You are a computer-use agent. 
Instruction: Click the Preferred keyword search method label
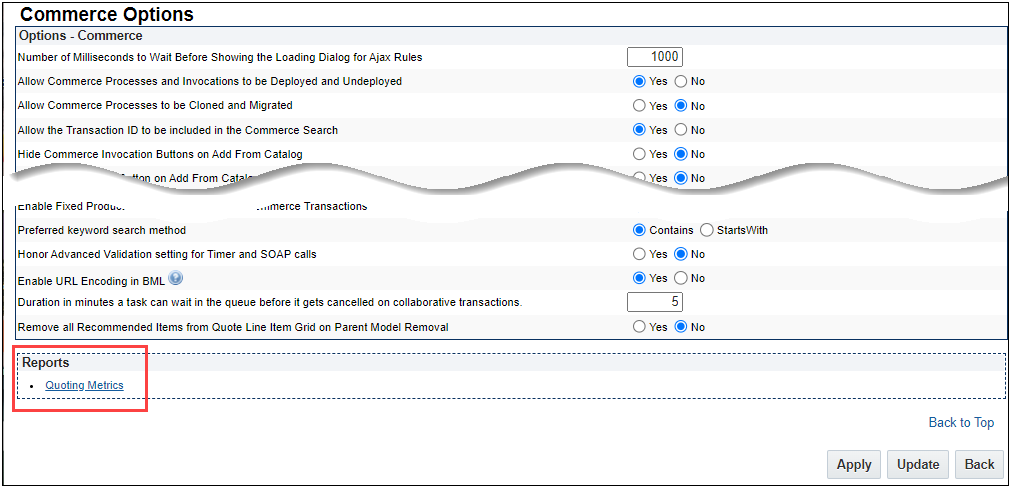tap(102, 230)
